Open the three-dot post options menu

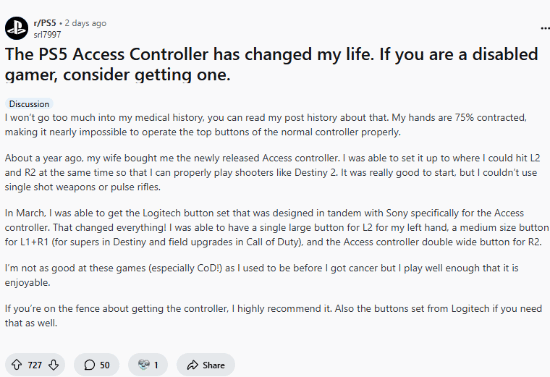[x=545, y=28]
